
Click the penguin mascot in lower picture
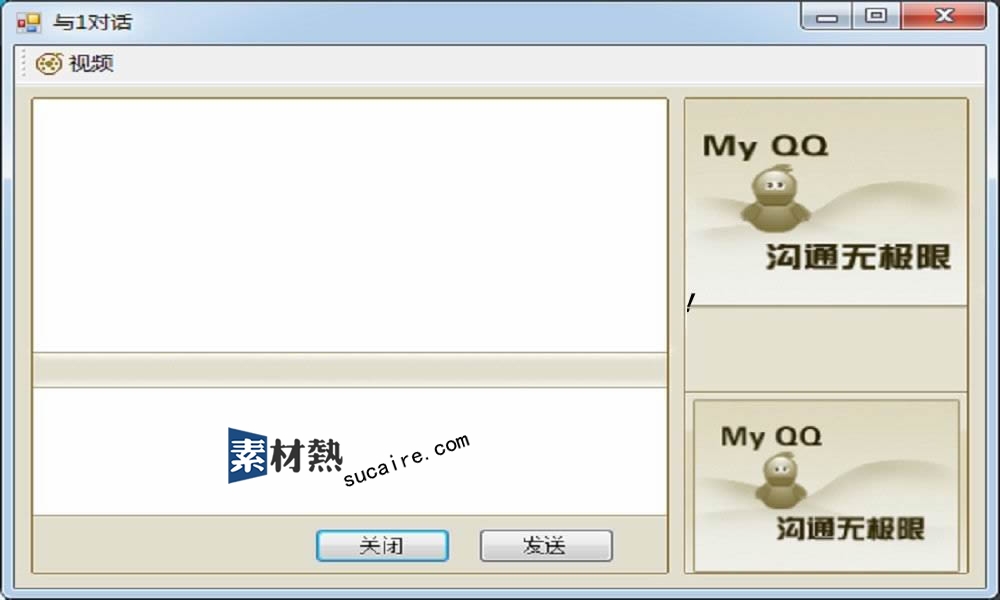(x=781, y=481)
